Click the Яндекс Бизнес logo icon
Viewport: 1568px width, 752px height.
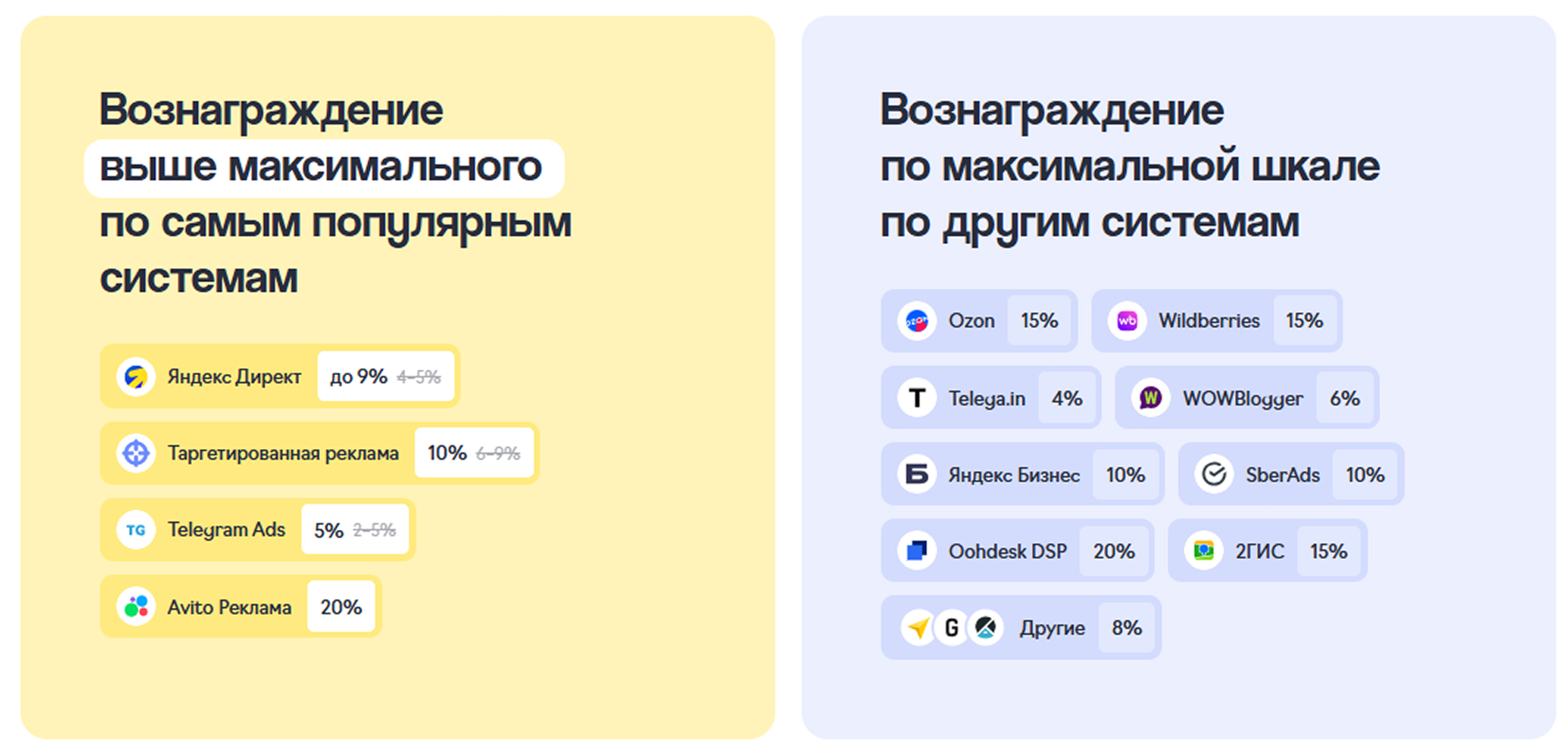(917, 475)
